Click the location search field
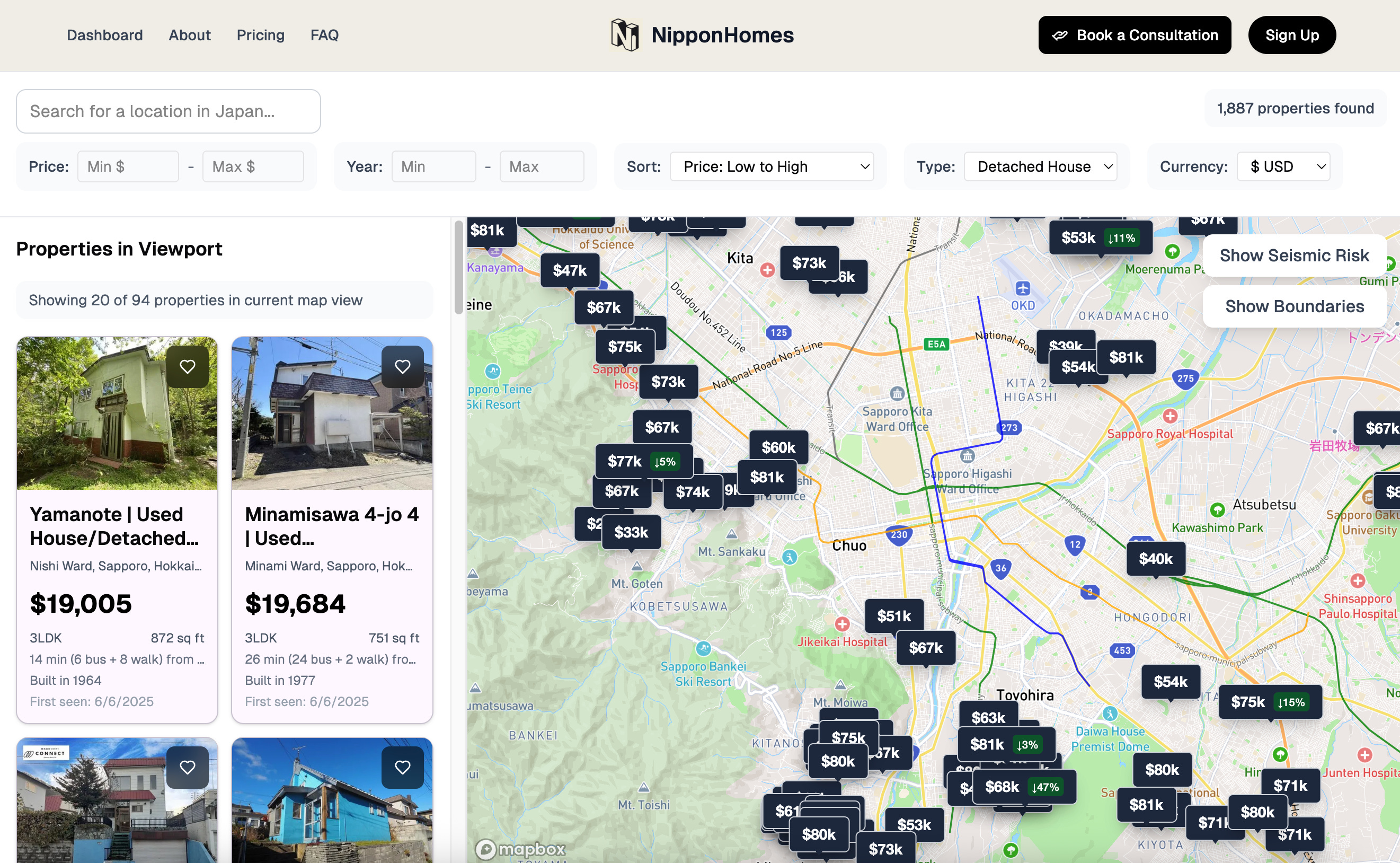 click(169, 111)
